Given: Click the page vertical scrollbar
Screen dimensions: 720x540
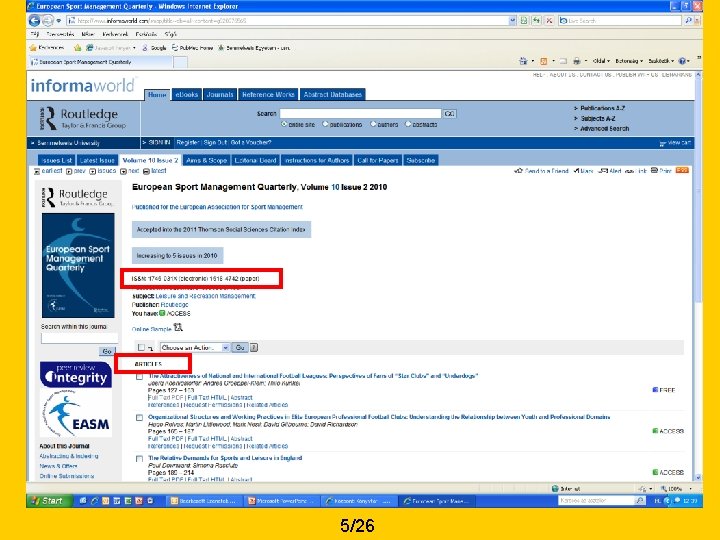Looking at the screenshot, I should click(x=698, y=276).
